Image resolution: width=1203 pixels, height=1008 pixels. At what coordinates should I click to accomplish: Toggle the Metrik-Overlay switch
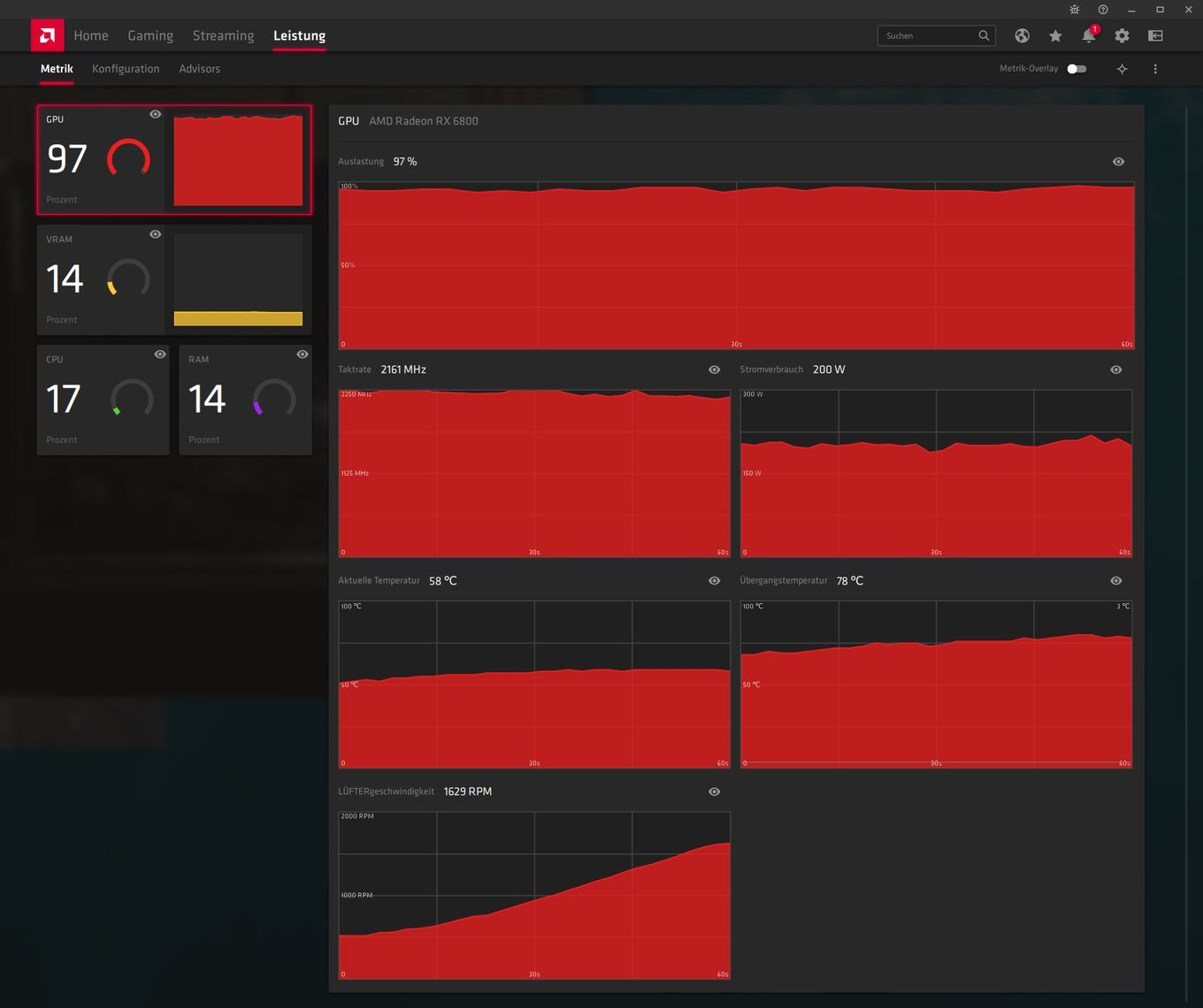pyautogui.click(x=1077, y=68)
